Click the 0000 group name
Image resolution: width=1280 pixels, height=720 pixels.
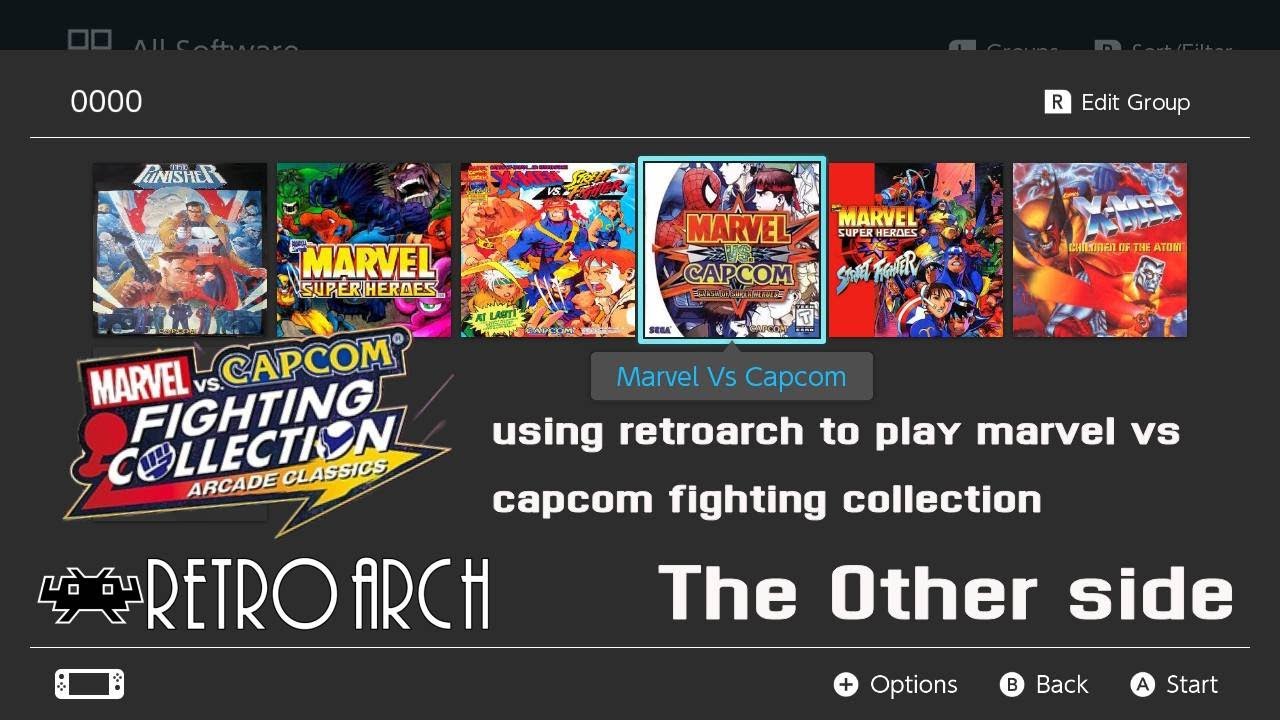106,102
